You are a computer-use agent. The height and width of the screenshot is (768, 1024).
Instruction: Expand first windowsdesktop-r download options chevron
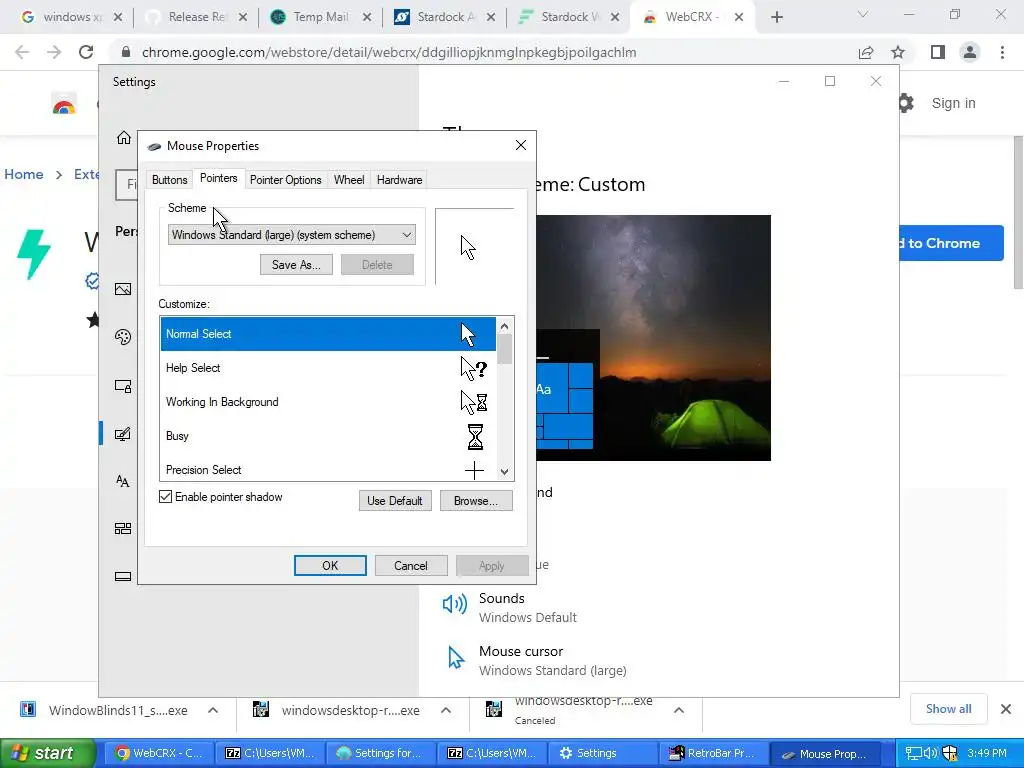pos(446,711)
